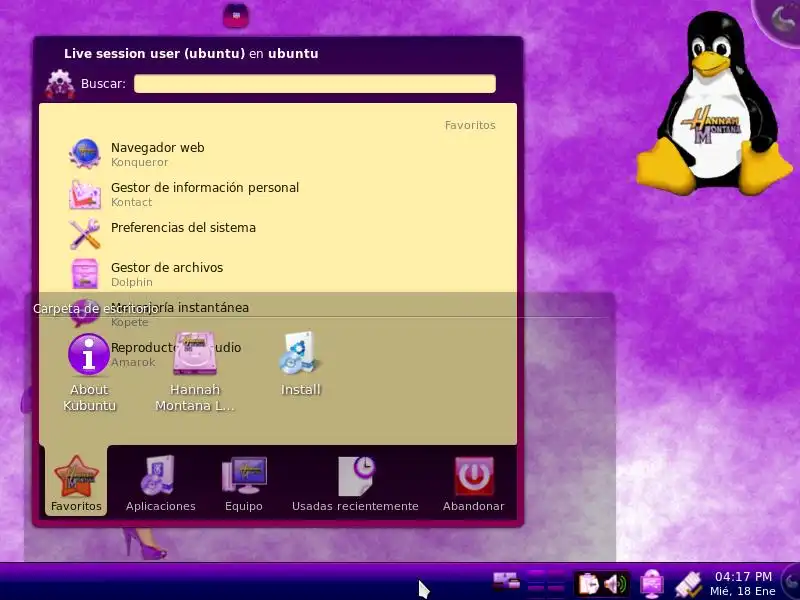
Task: Open the Klipper clipboard tray icon
Action: pos(588,584)
